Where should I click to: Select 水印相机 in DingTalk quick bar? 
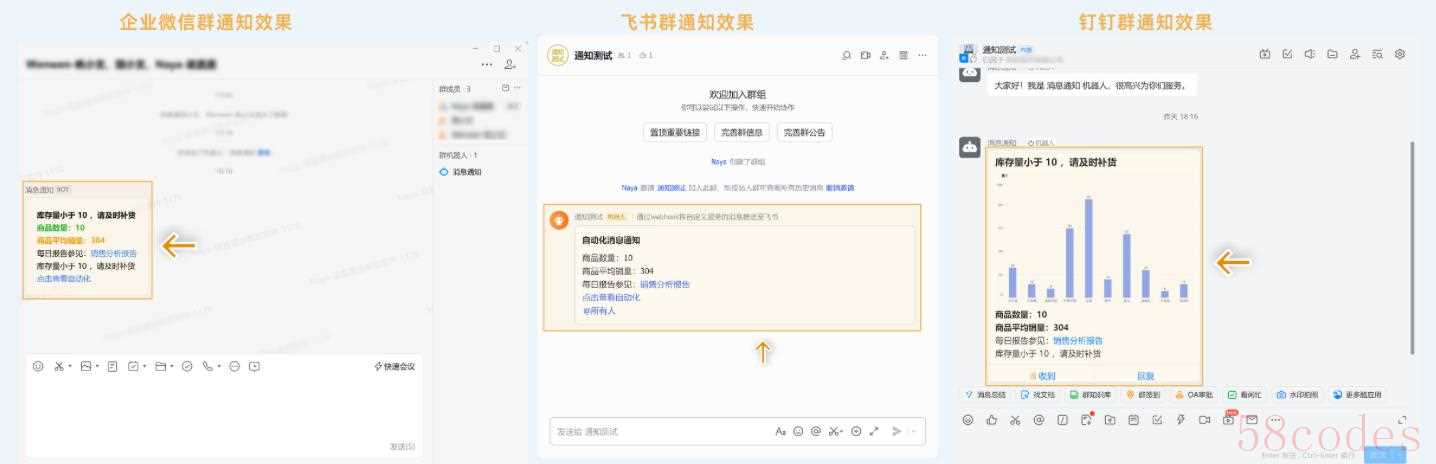coord(1297,395)
